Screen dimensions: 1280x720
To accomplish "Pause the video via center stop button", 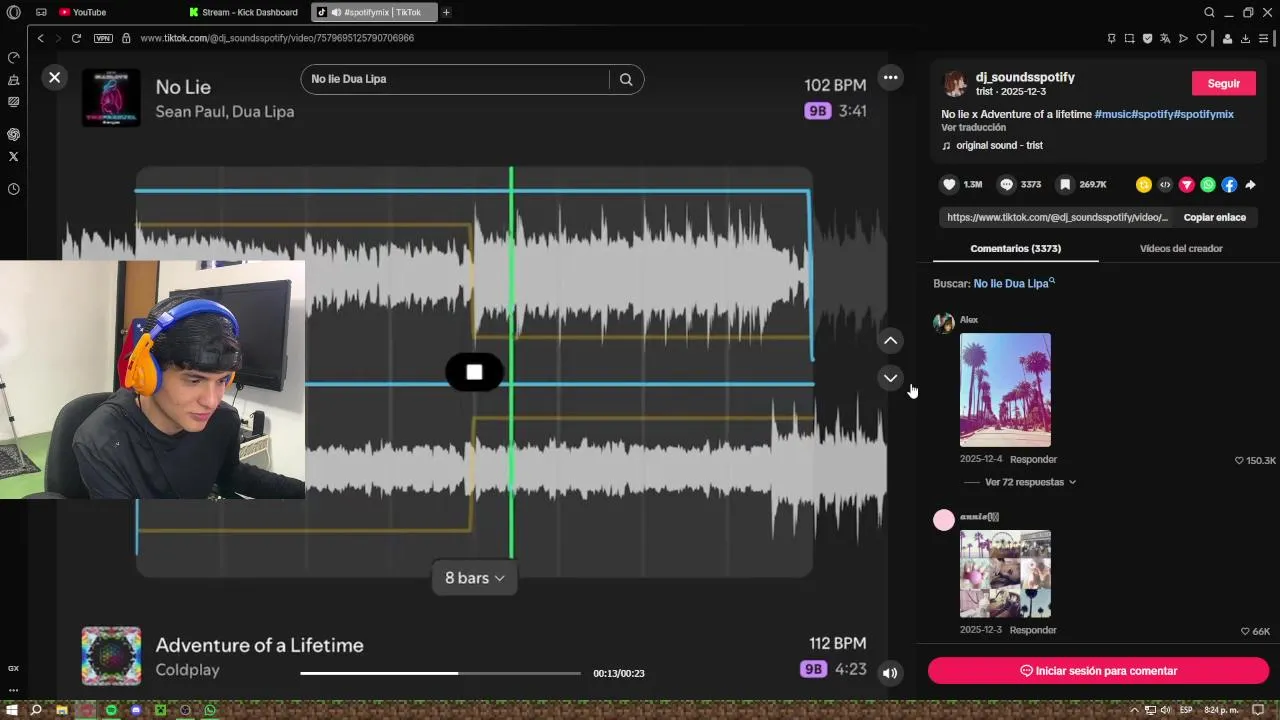I will [474, 372].
